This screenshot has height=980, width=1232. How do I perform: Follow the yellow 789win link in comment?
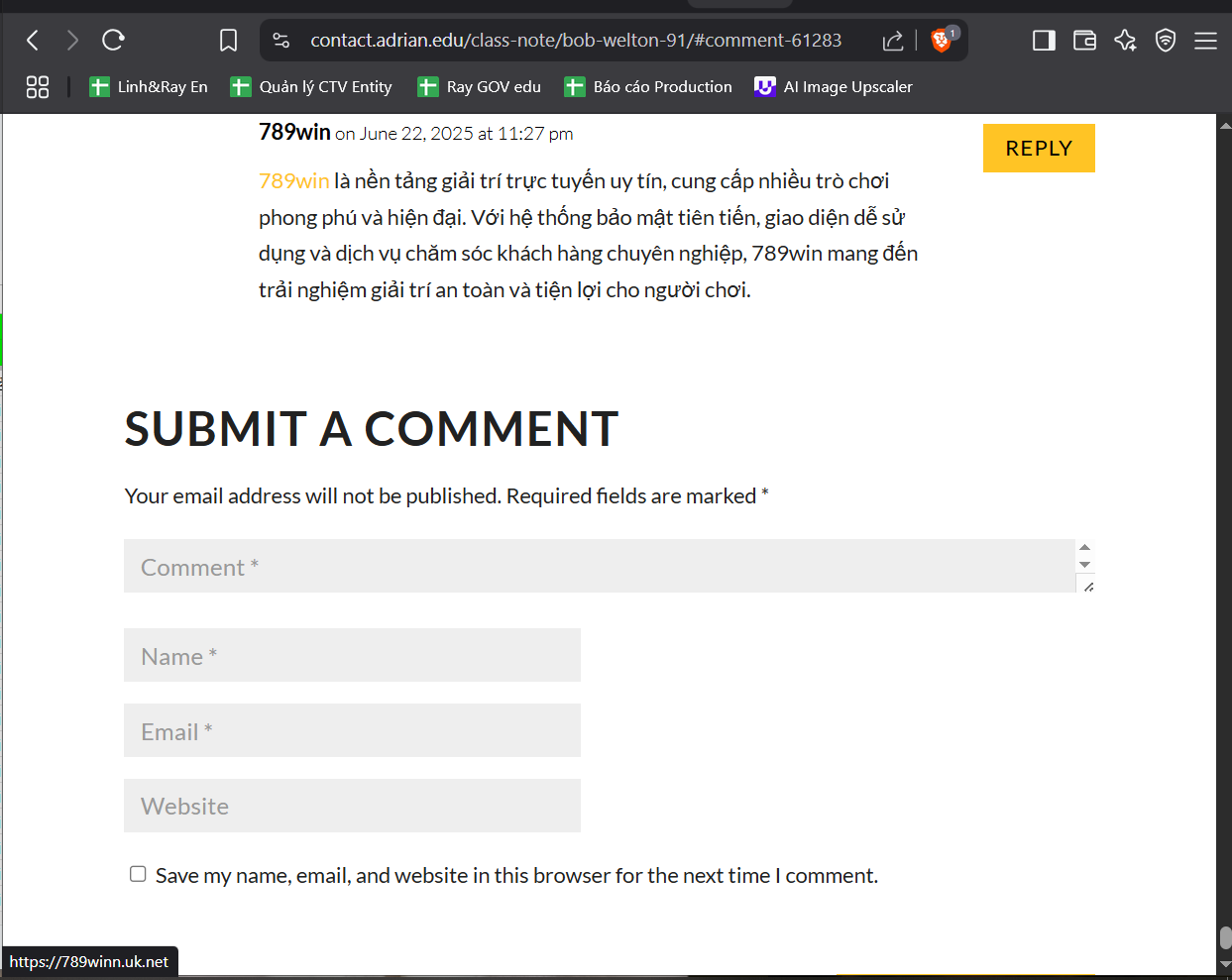point(293,180)
